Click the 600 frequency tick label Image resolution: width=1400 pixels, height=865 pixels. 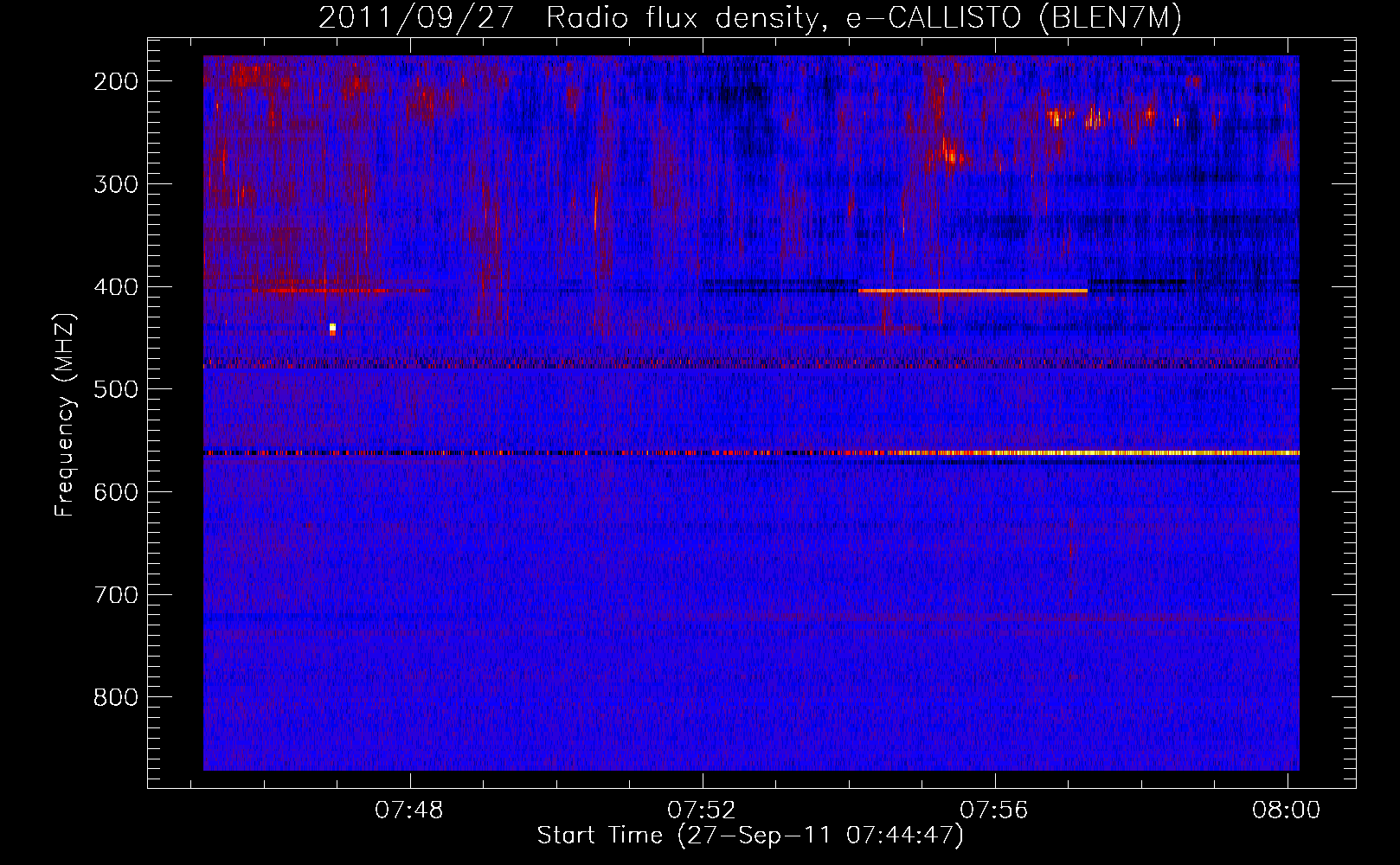click(x=115, y=492)
